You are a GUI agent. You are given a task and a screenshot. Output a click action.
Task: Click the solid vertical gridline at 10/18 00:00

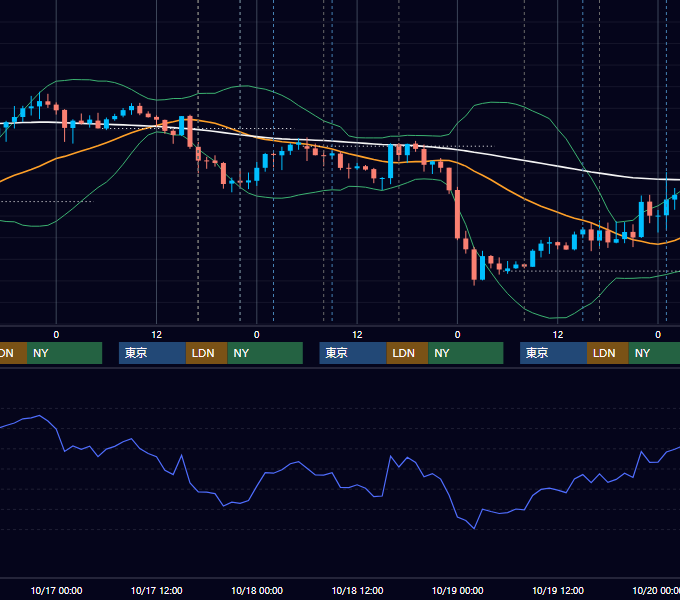coord(257,163)
